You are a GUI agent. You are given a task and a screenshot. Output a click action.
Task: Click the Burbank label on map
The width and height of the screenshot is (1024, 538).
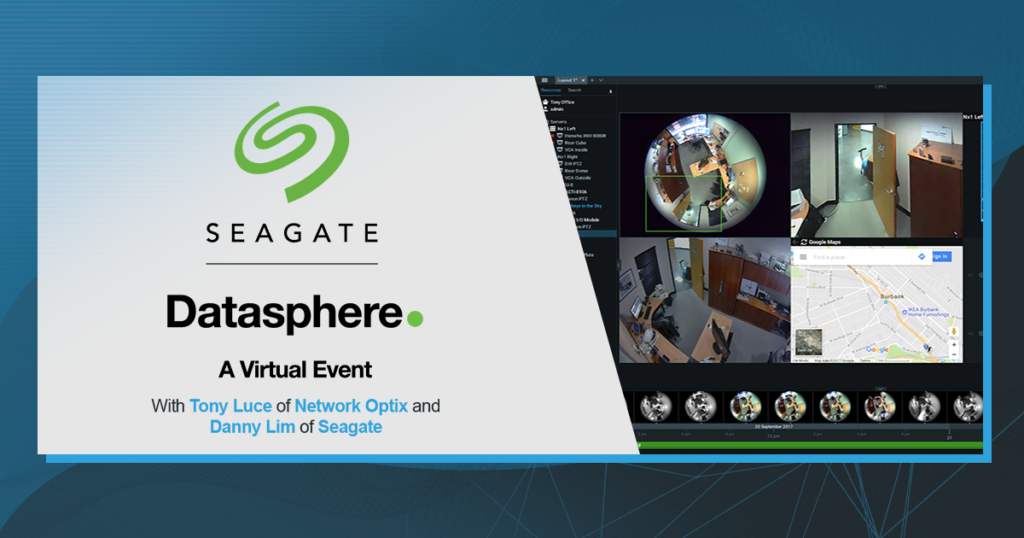click(x=892, y=296)
